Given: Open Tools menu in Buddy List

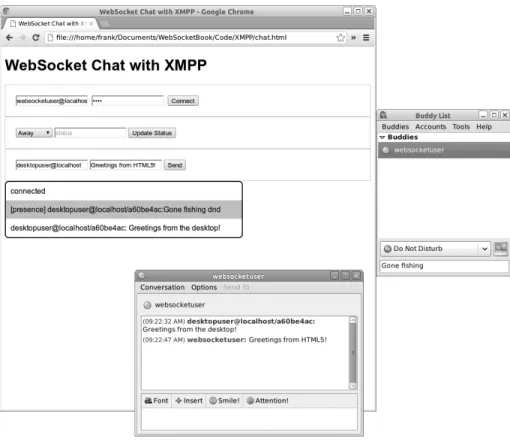Looking at the screenshot, I should [461, 127].
